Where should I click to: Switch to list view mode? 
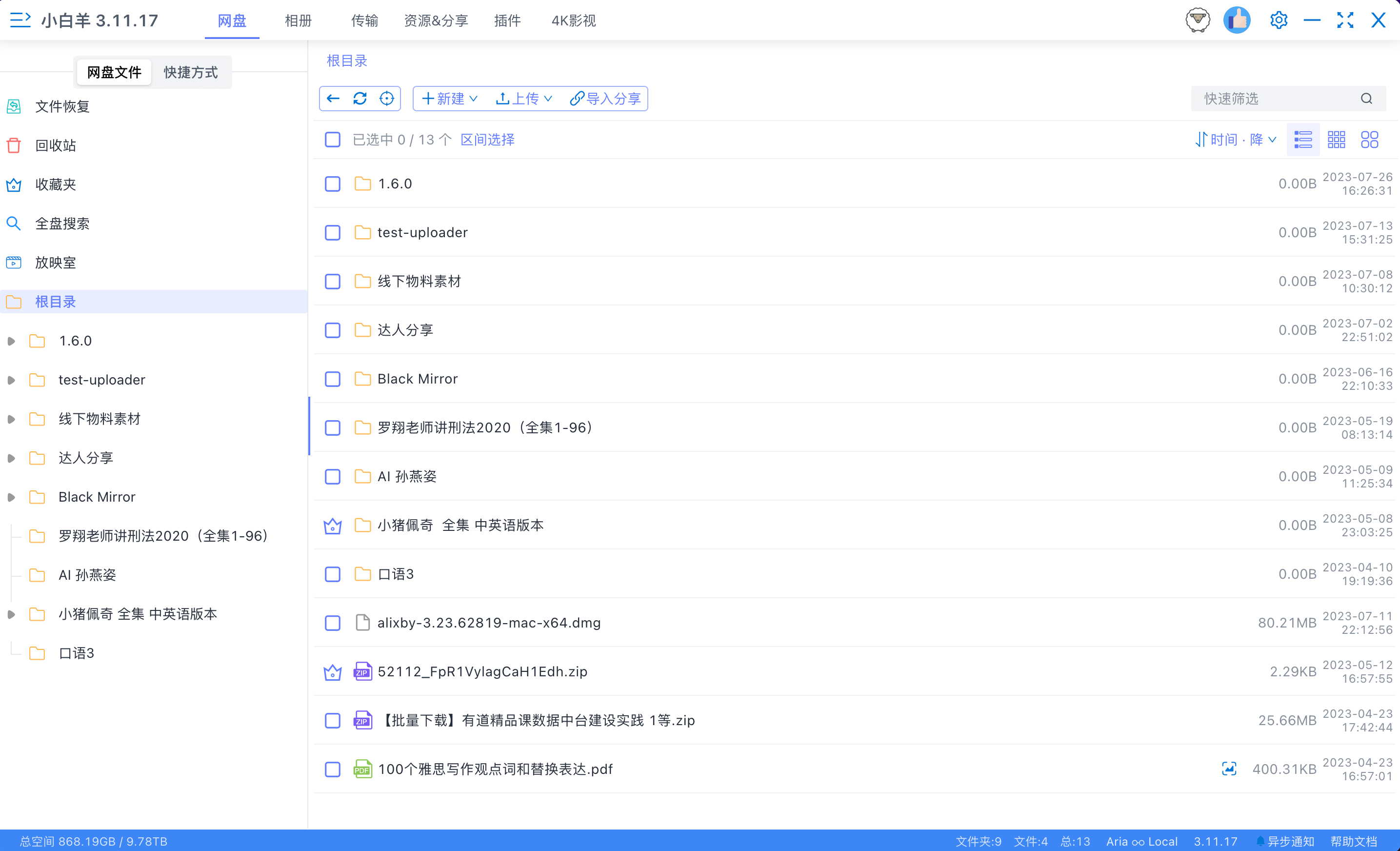click(x=1303, y=139)
